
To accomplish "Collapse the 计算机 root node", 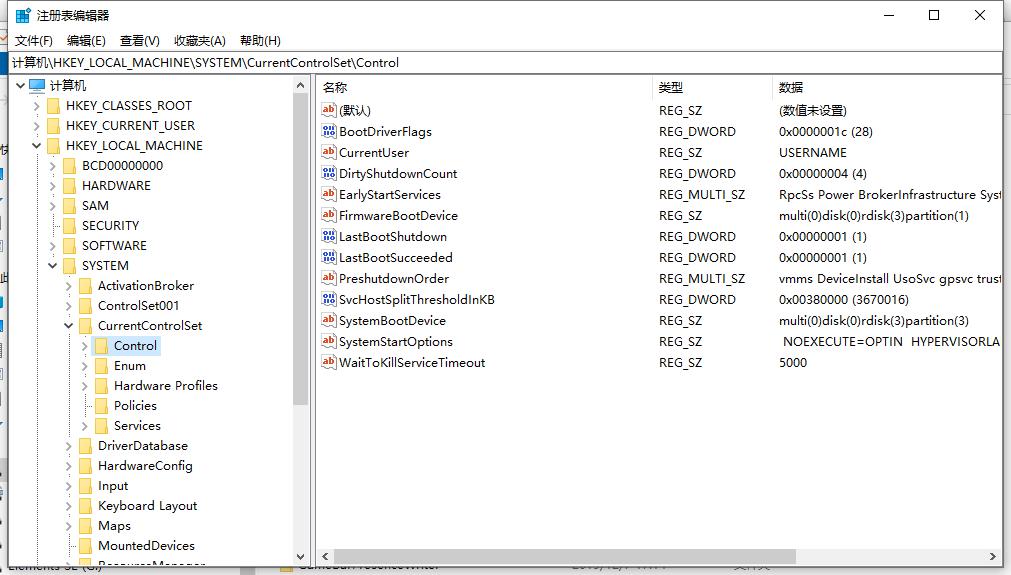I will (21, 85).
